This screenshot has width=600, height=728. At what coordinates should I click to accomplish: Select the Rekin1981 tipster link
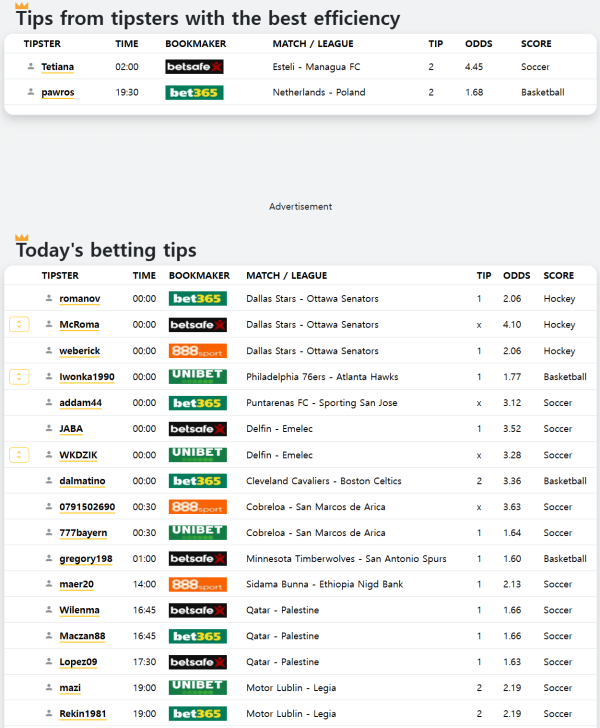pos(83,714)
